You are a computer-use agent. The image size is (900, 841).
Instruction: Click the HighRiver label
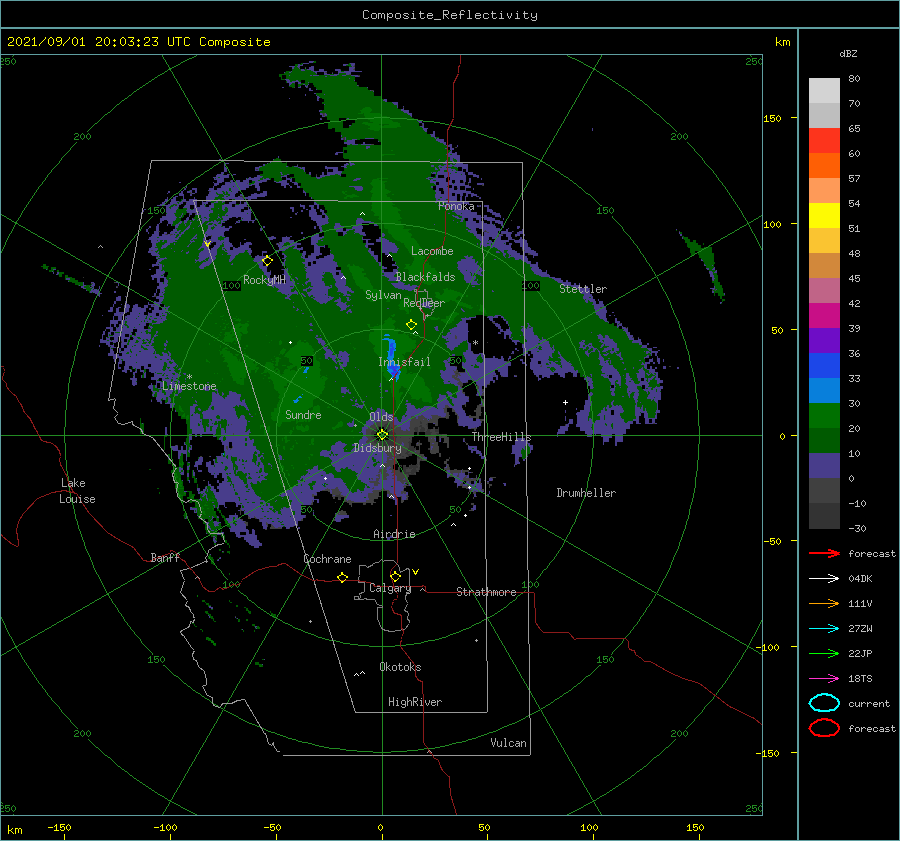pos(415,702)
